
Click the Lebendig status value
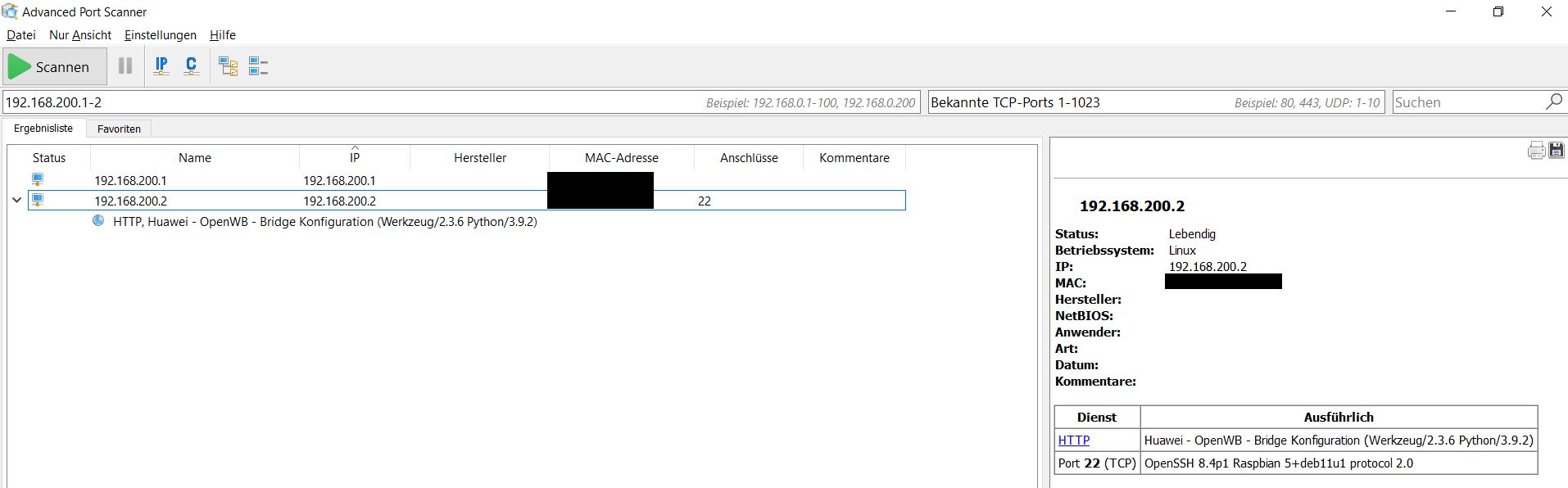pyautogui.click(x=1192, y=234)
